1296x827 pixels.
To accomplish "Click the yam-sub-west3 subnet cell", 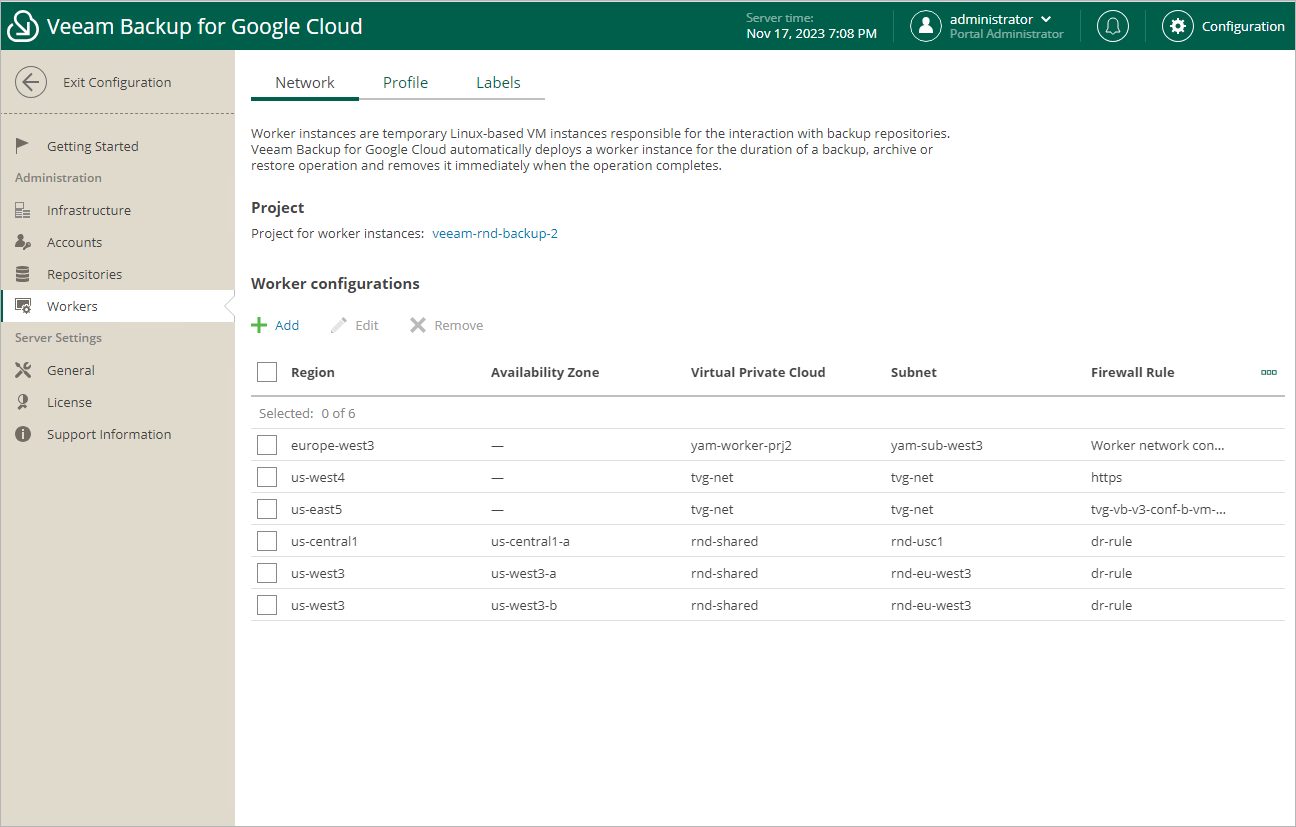I will (x=937, y=445).
